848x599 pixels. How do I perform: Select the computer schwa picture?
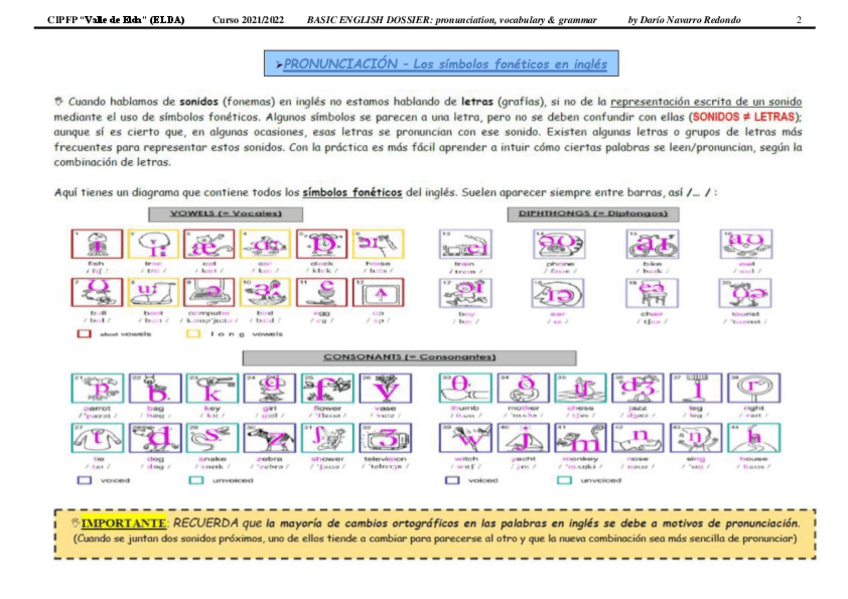(209, 292)
